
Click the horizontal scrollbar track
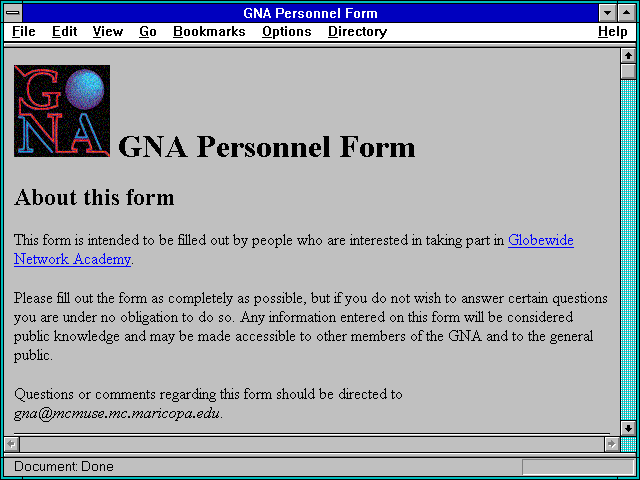pos(312,444)
